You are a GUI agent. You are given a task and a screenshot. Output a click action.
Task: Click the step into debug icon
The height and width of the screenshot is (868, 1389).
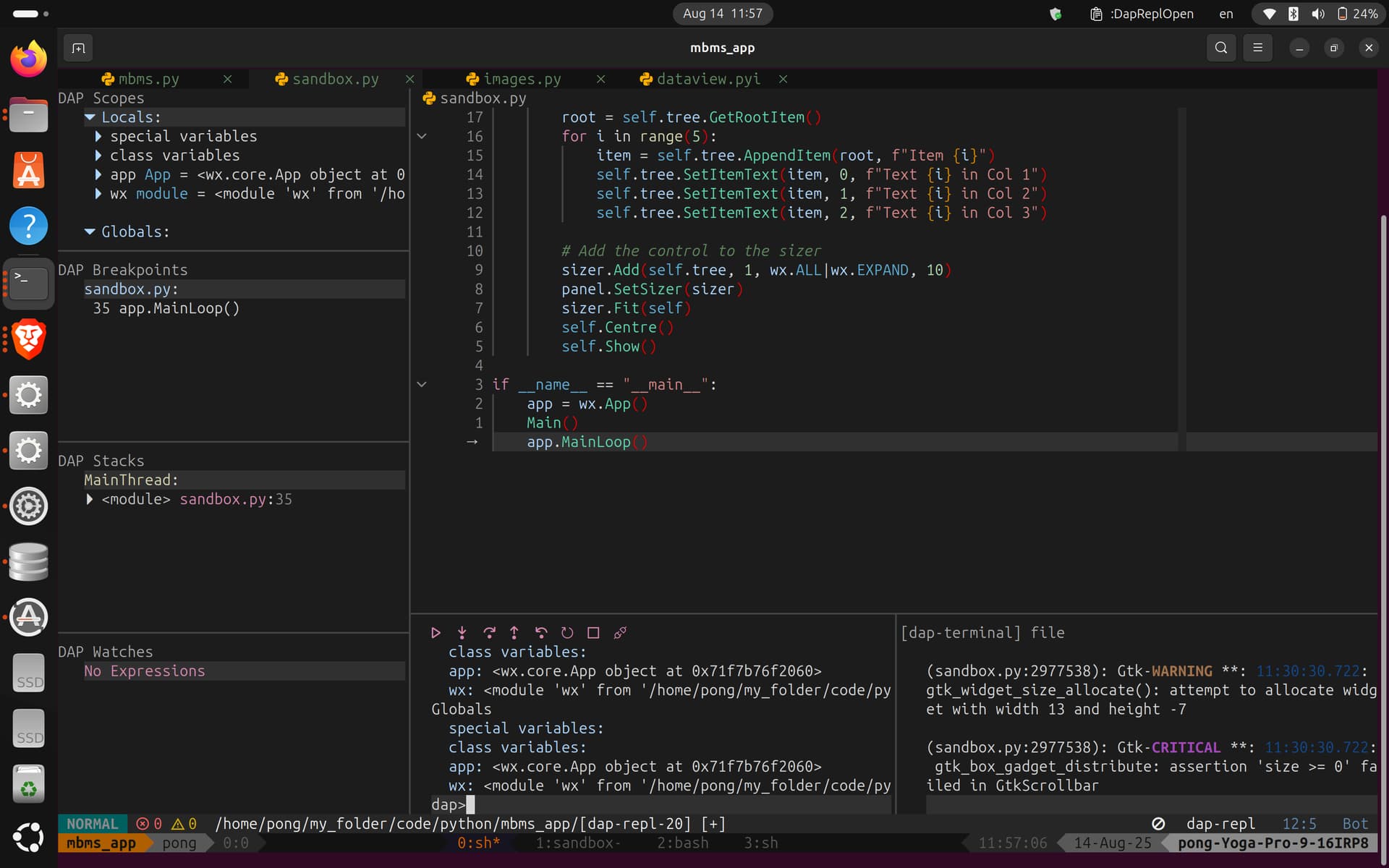click(462, 633)
